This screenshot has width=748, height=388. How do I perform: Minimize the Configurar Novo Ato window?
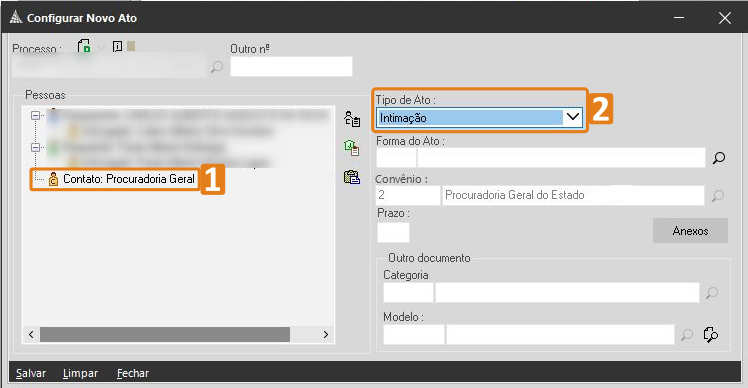point(679,18)
